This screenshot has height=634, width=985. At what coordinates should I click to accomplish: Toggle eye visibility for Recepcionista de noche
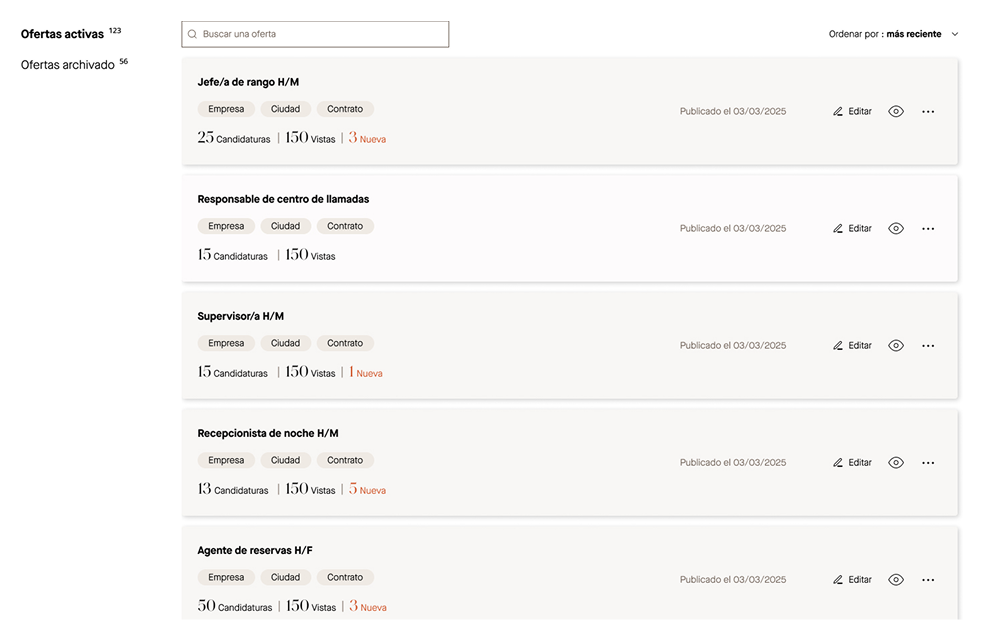pos(896,463)
